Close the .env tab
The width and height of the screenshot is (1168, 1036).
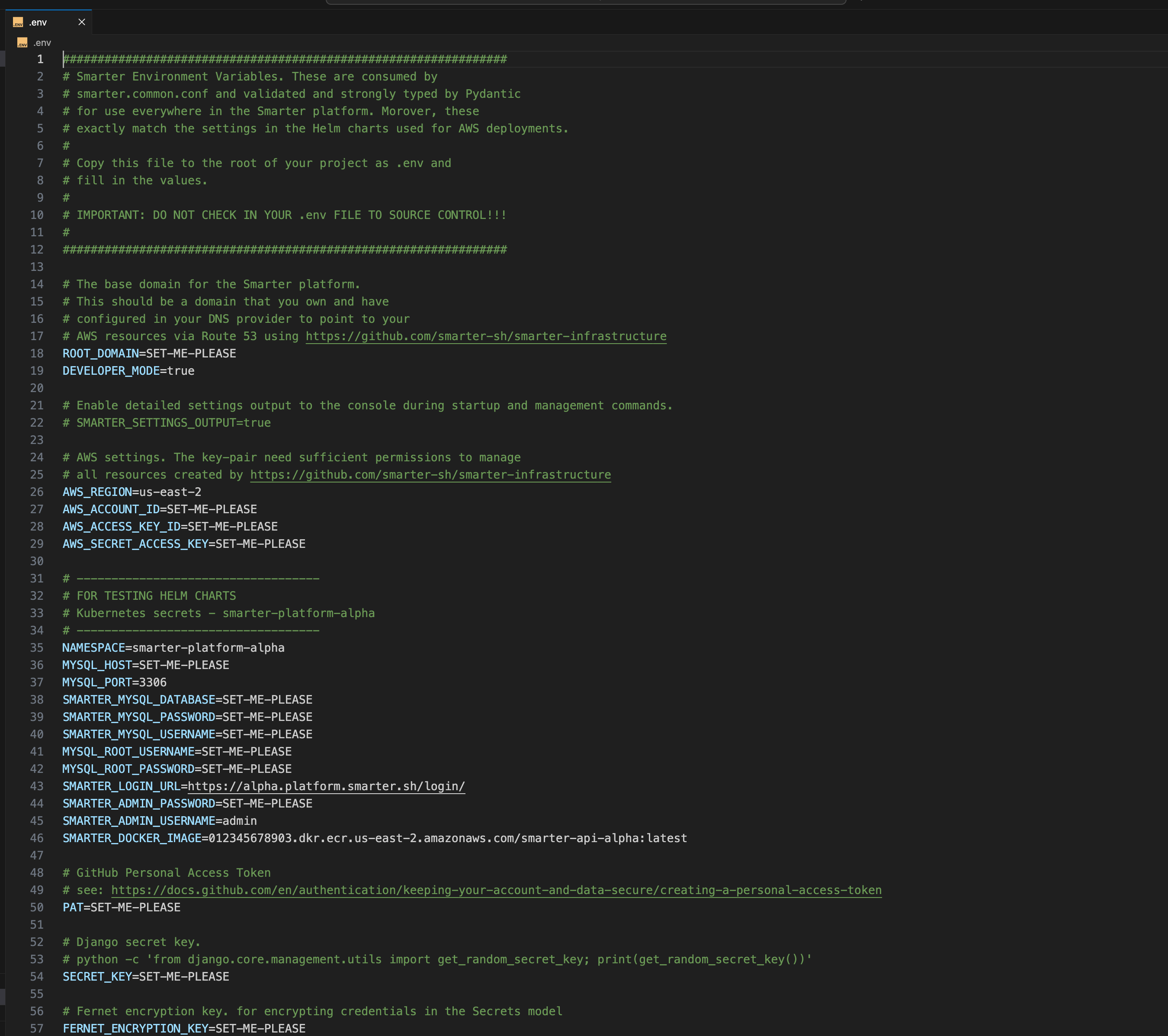pos(82,23)
